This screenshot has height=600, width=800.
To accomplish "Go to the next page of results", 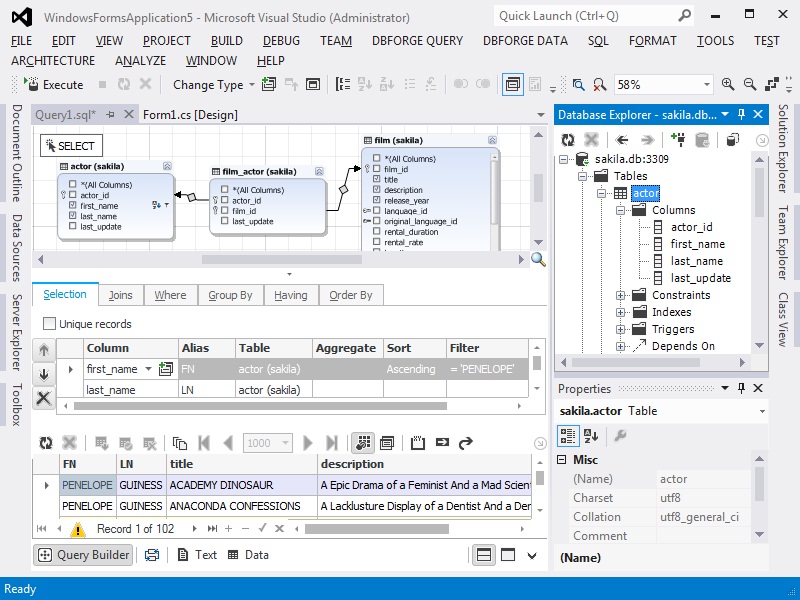I will pos(308,443).
